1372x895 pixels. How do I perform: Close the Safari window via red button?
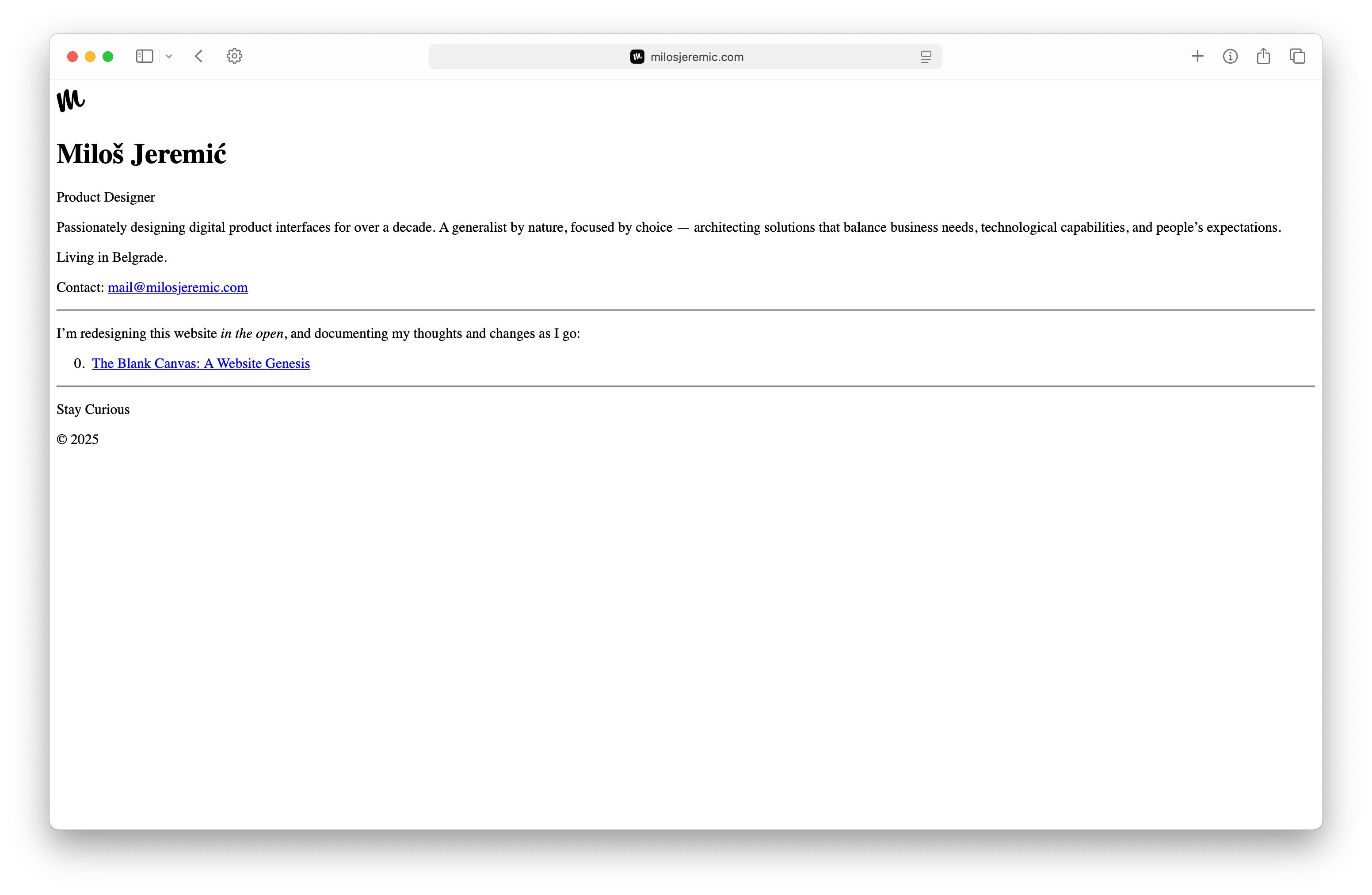72,57
